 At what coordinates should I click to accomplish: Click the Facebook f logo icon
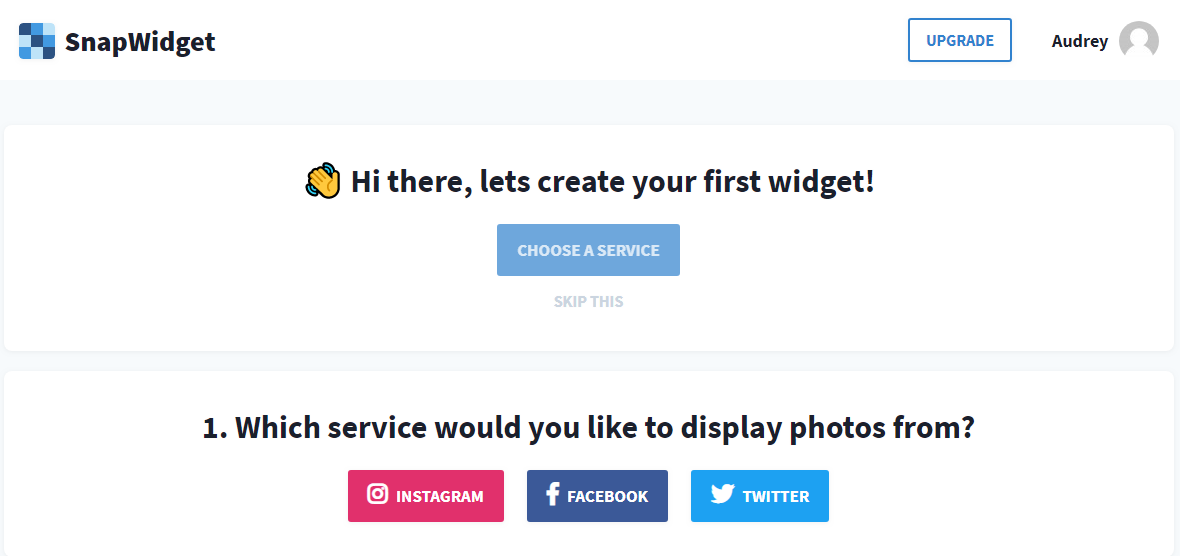pyautogui.click(x=552, y=494)
